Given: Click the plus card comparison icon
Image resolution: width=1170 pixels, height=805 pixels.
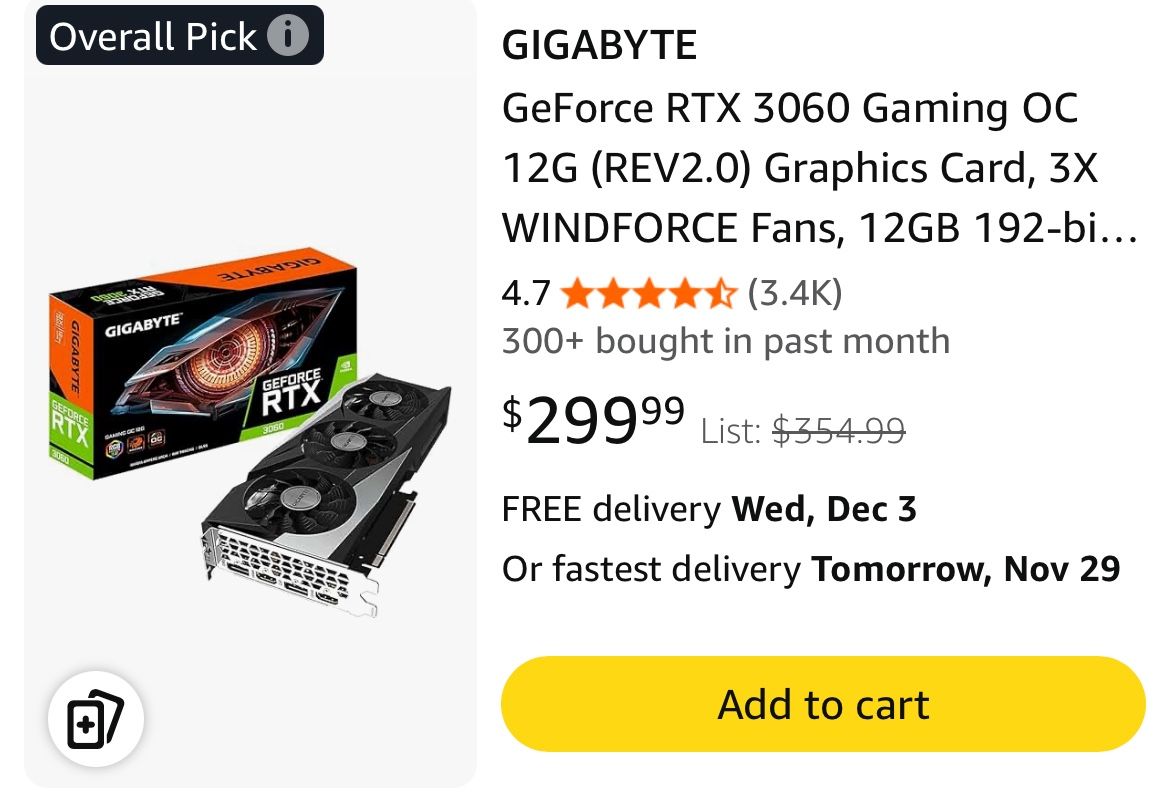Looking at the screenshot, I should point(95,718).
